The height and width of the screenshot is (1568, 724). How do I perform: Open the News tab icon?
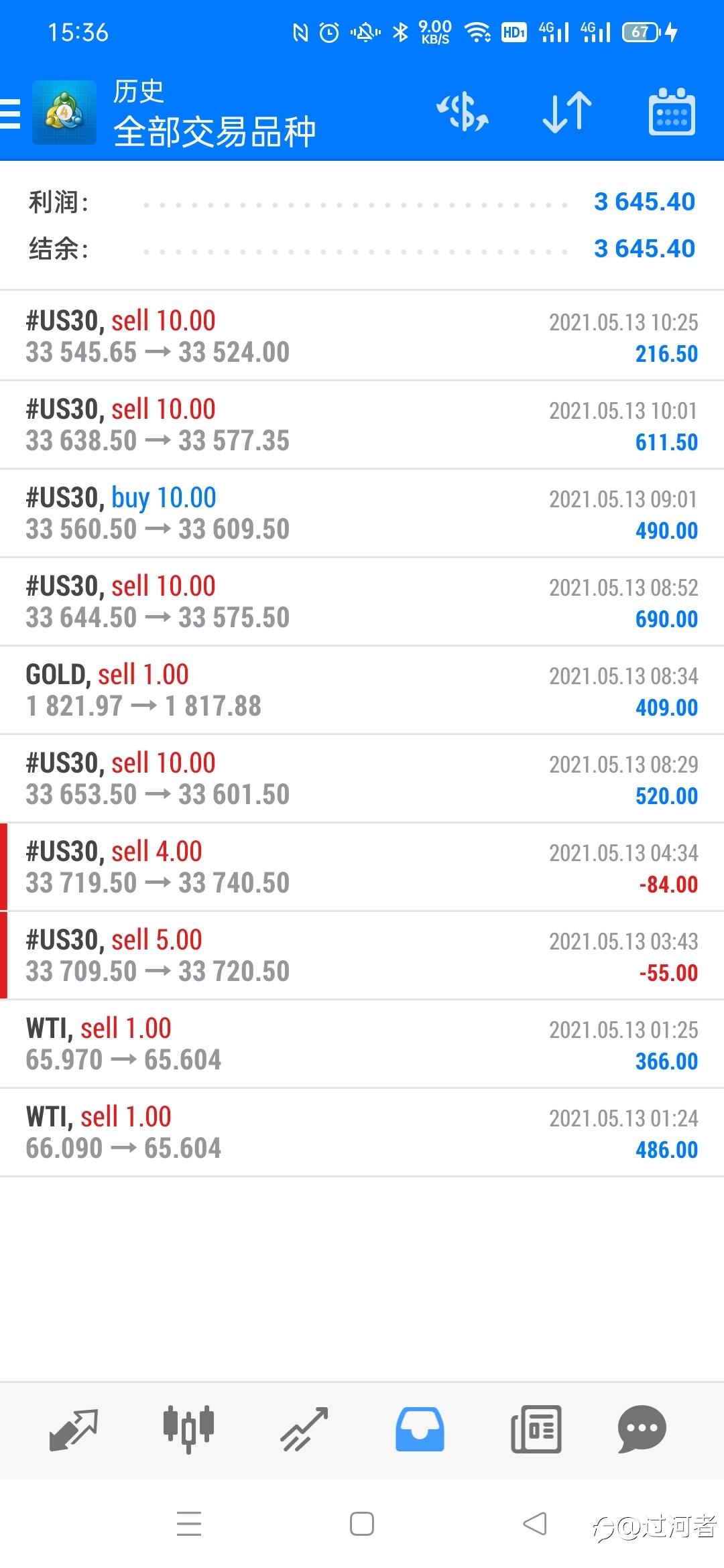536,1429
